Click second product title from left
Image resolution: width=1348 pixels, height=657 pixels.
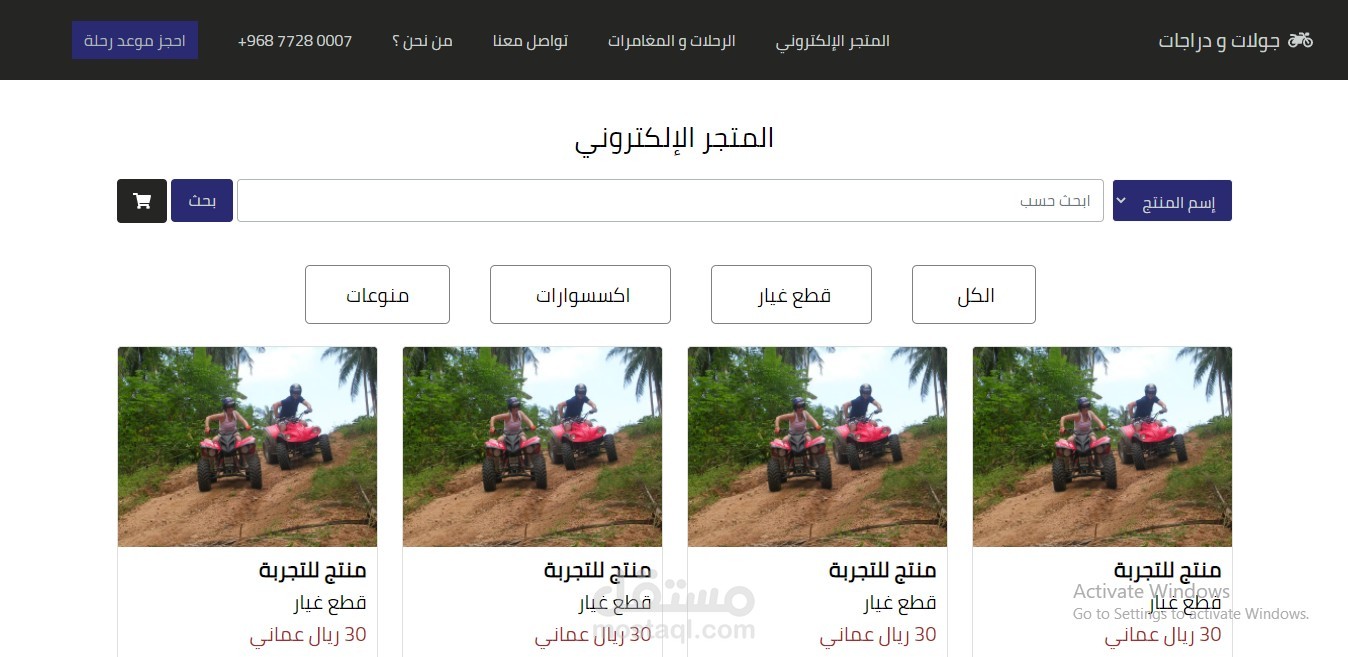click(x=598, y=570)
